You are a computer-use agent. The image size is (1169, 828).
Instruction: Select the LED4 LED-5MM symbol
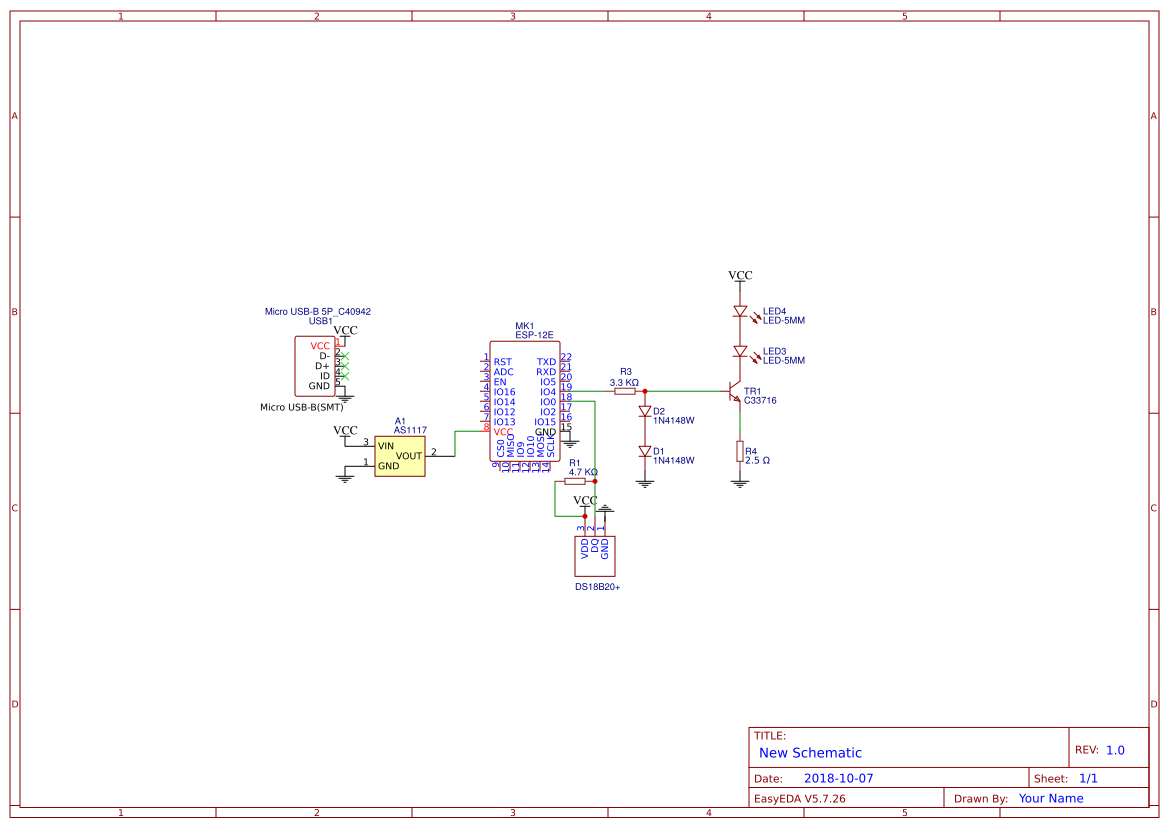[740, 312]
